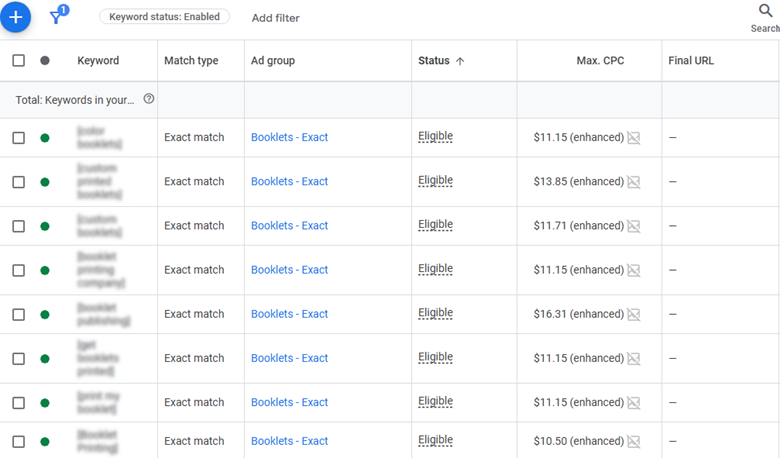
Task: Click Eligible status in the $11.71 row
Action: point(435,225)
